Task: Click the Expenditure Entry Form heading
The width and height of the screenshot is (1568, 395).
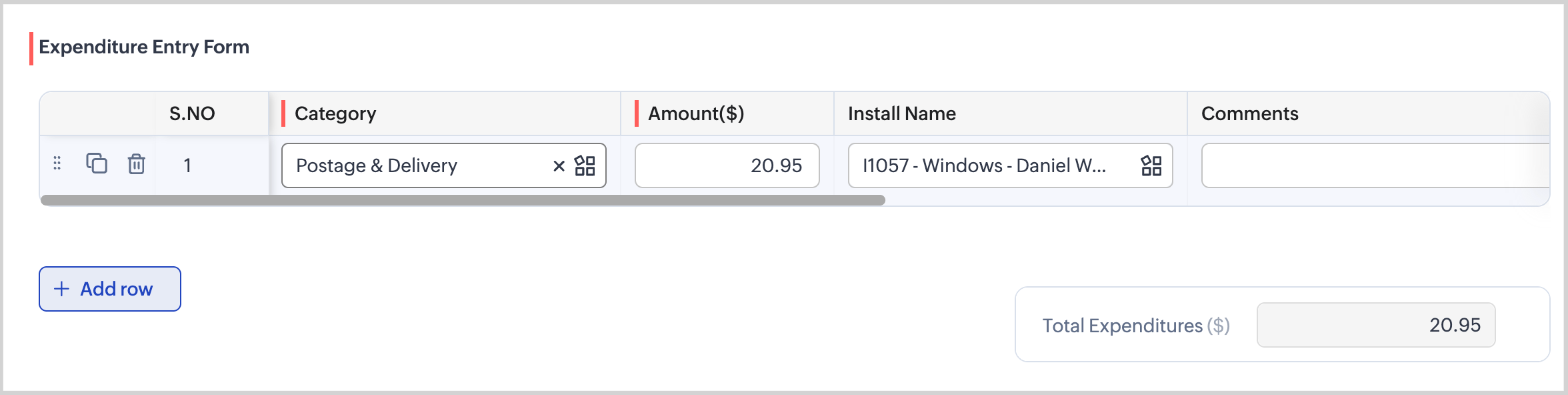Action: click(x=144, y=47)
